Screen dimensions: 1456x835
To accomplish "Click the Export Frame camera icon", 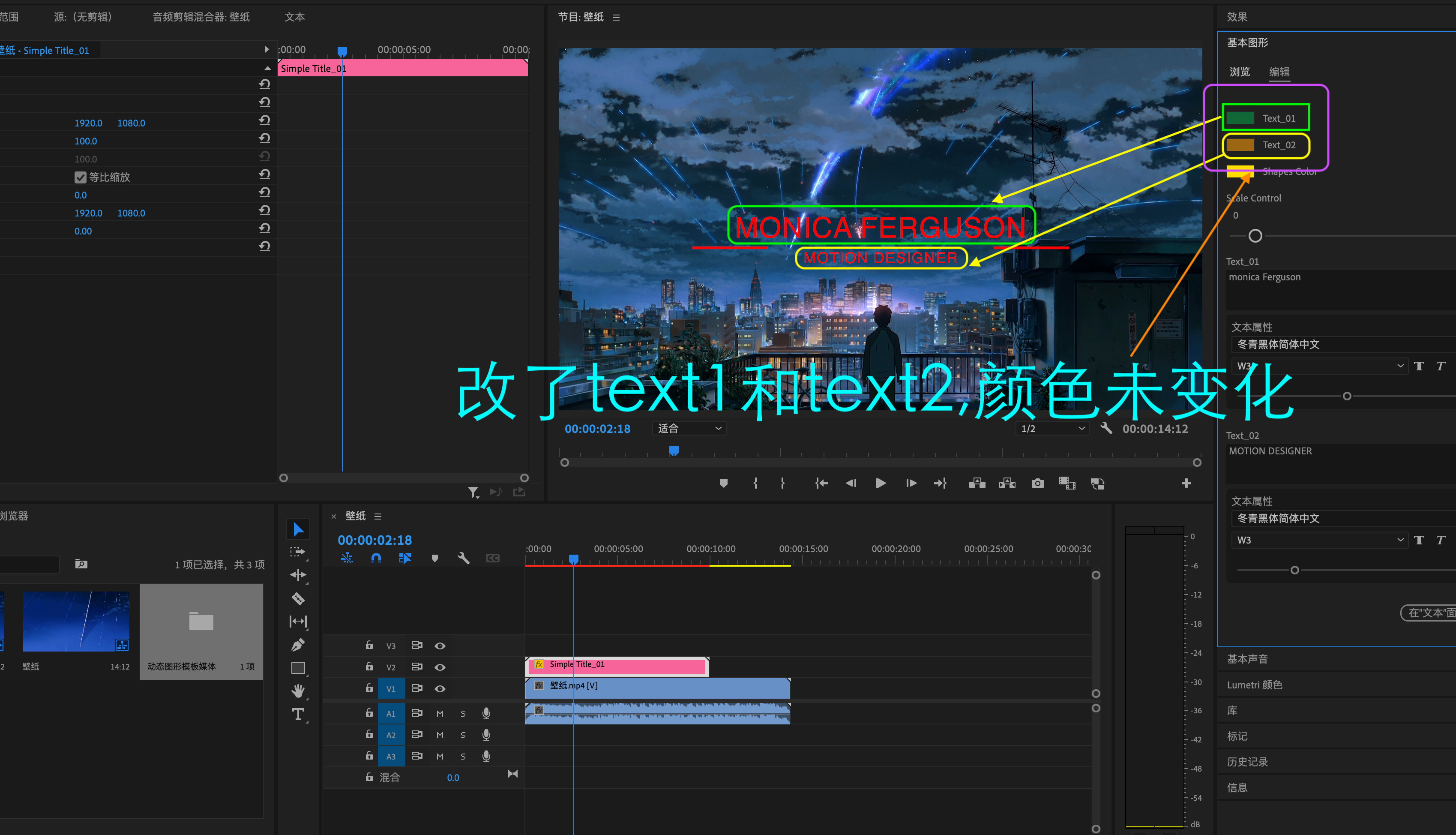I will click(x=1037, y=484).
